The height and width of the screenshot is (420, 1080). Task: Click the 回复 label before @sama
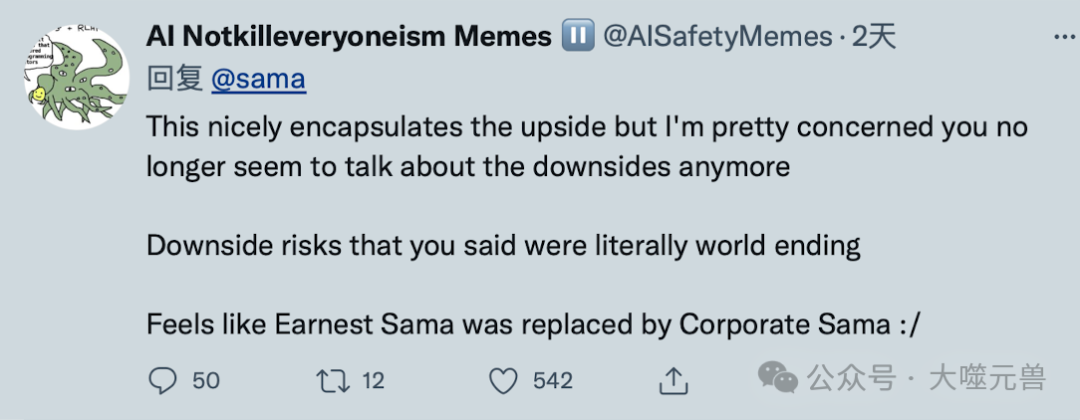[x=175, y=79]
